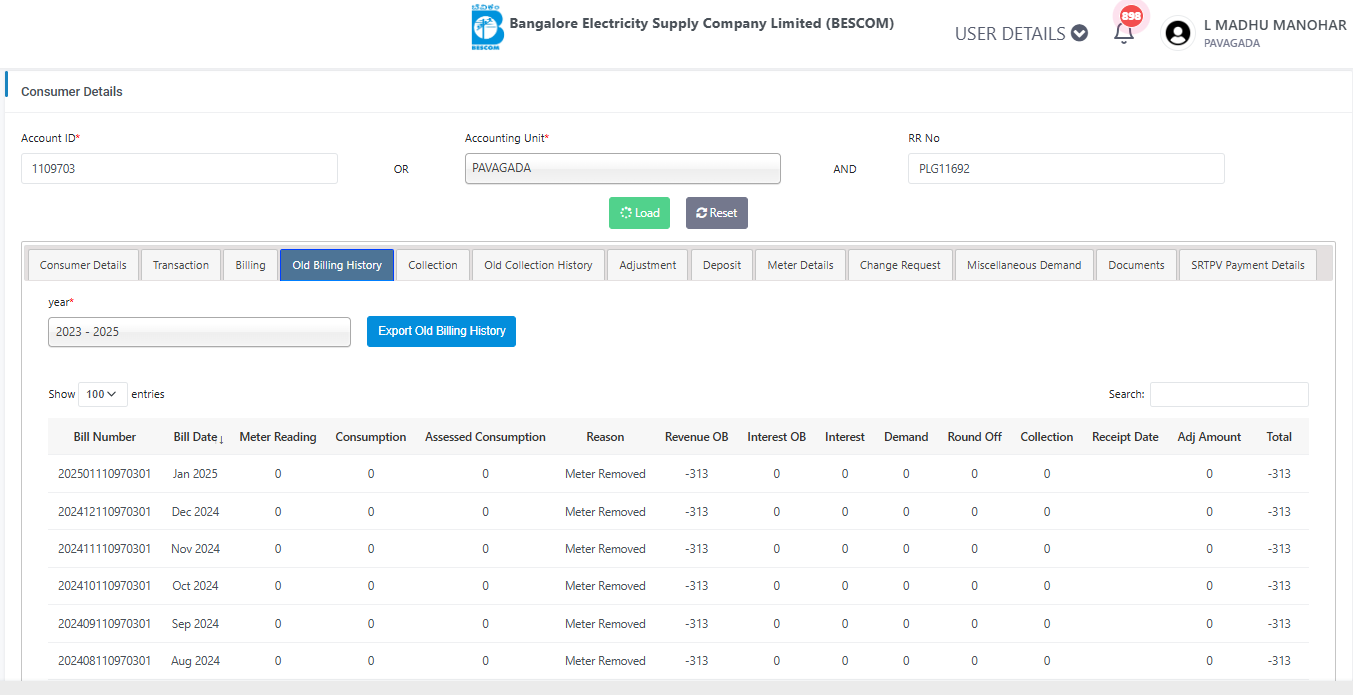This screenshot has width=1353, height=695.
Task: Focus the RR No input field
Action: click(x=1065, y=168)
